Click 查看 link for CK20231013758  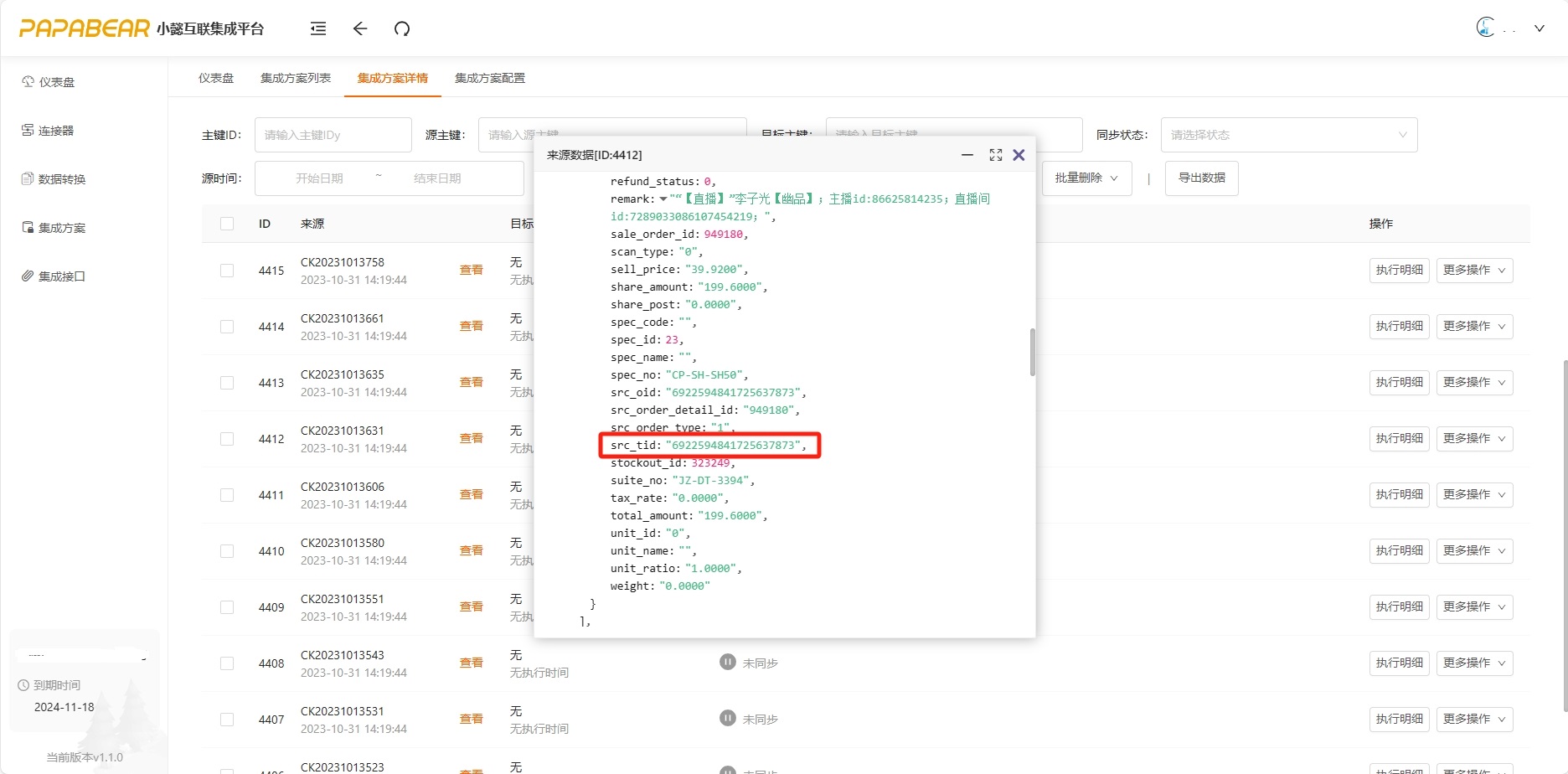point(471,270)
